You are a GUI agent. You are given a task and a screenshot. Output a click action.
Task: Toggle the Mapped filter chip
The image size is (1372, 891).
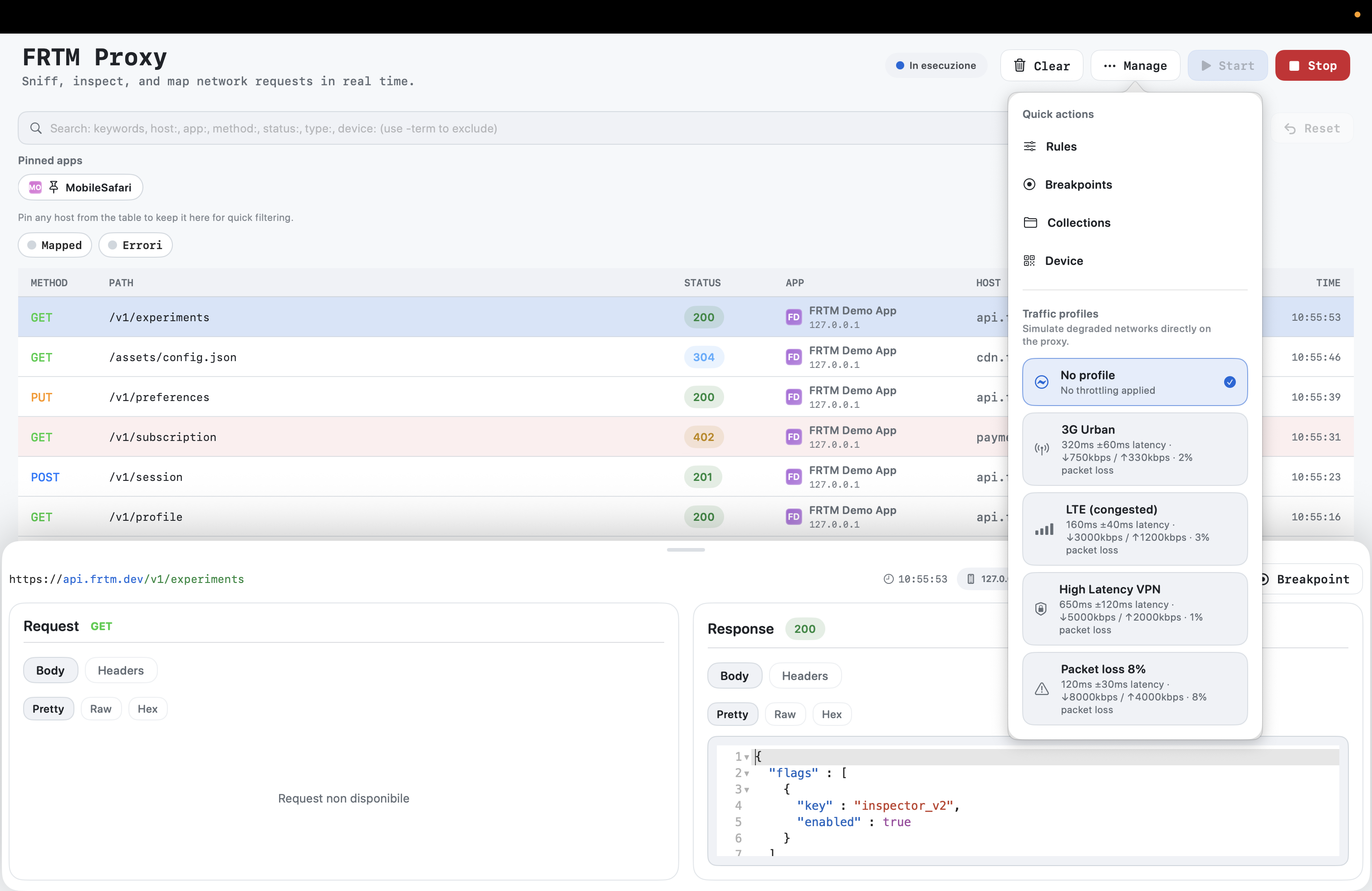point(55,245)
